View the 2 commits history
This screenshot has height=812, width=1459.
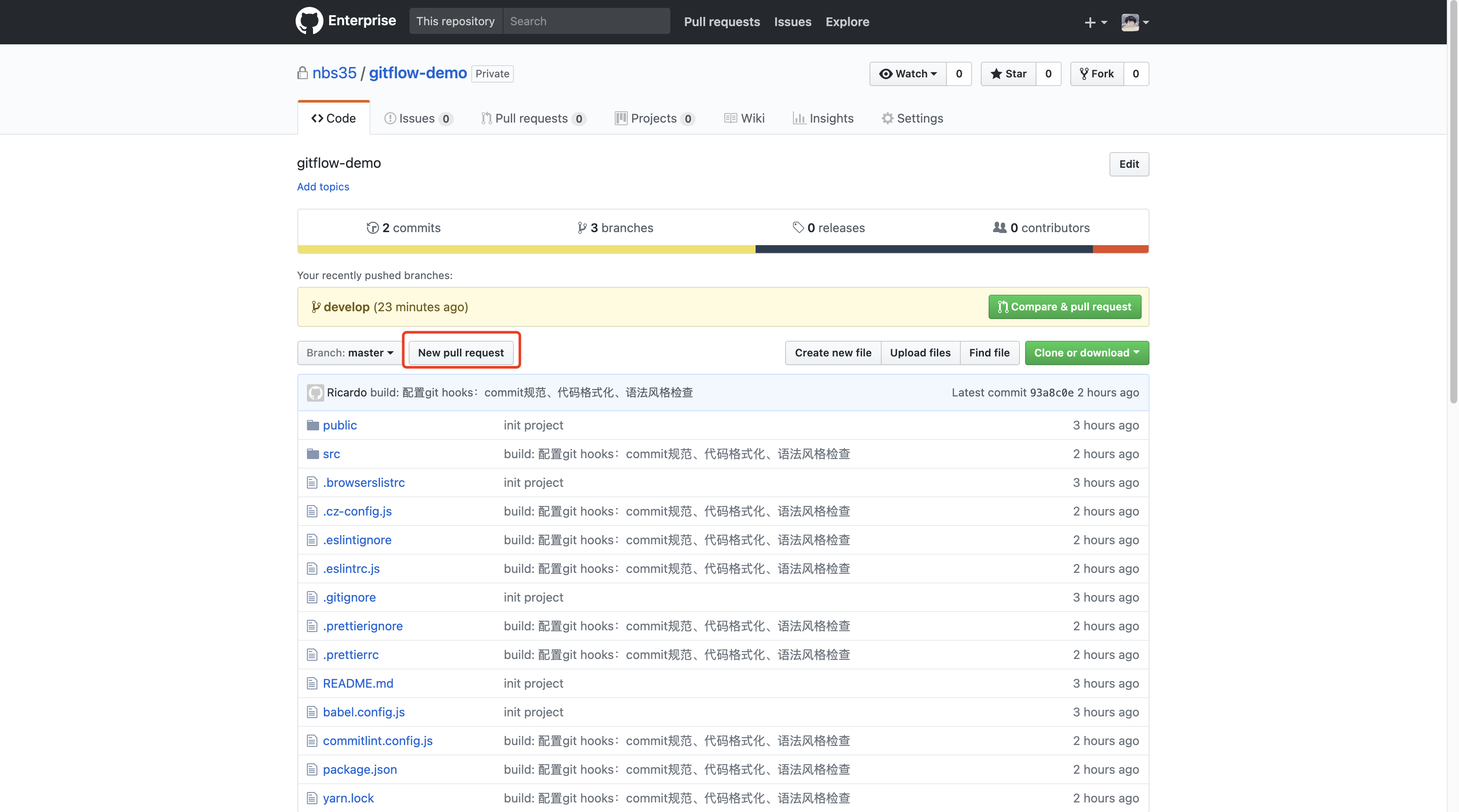click(403, 228)
